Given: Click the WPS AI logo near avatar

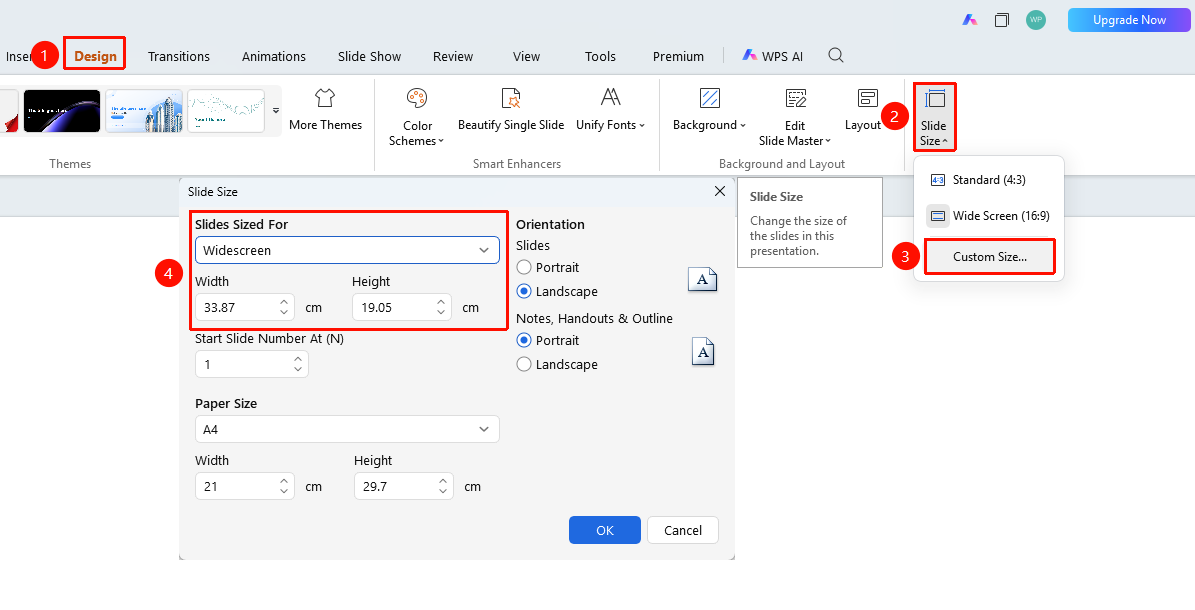Looking at the screenshot, I should click(969, 20).
